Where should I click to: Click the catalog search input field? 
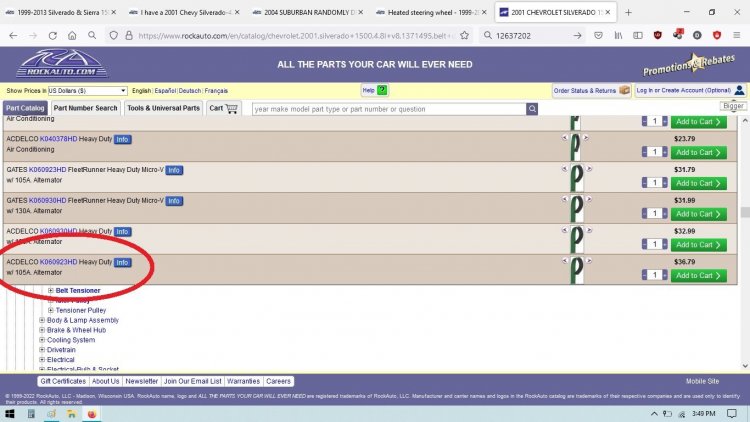click(389, 109)
